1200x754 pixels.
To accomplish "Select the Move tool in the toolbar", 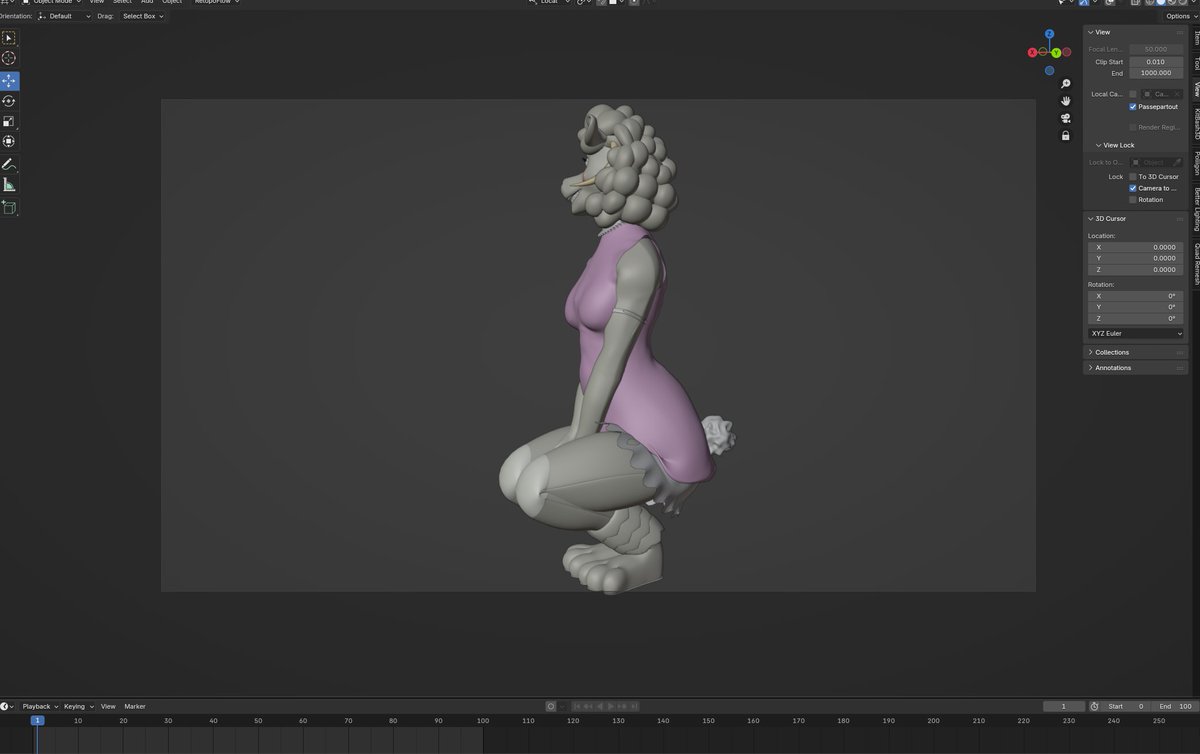I will [9, 80].
